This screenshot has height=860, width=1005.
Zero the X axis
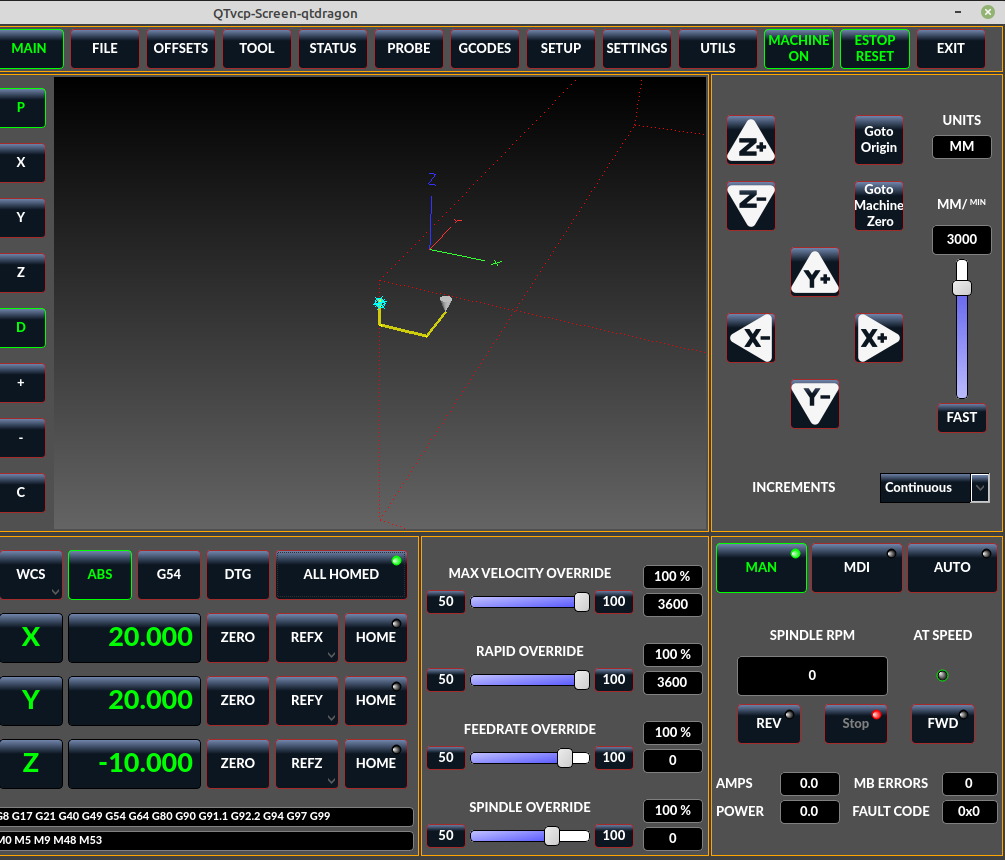pos(238,638)
